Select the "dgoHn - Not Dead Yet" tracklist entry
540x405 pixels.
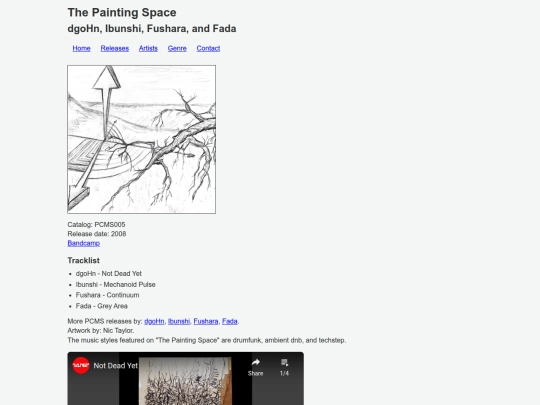109,273
